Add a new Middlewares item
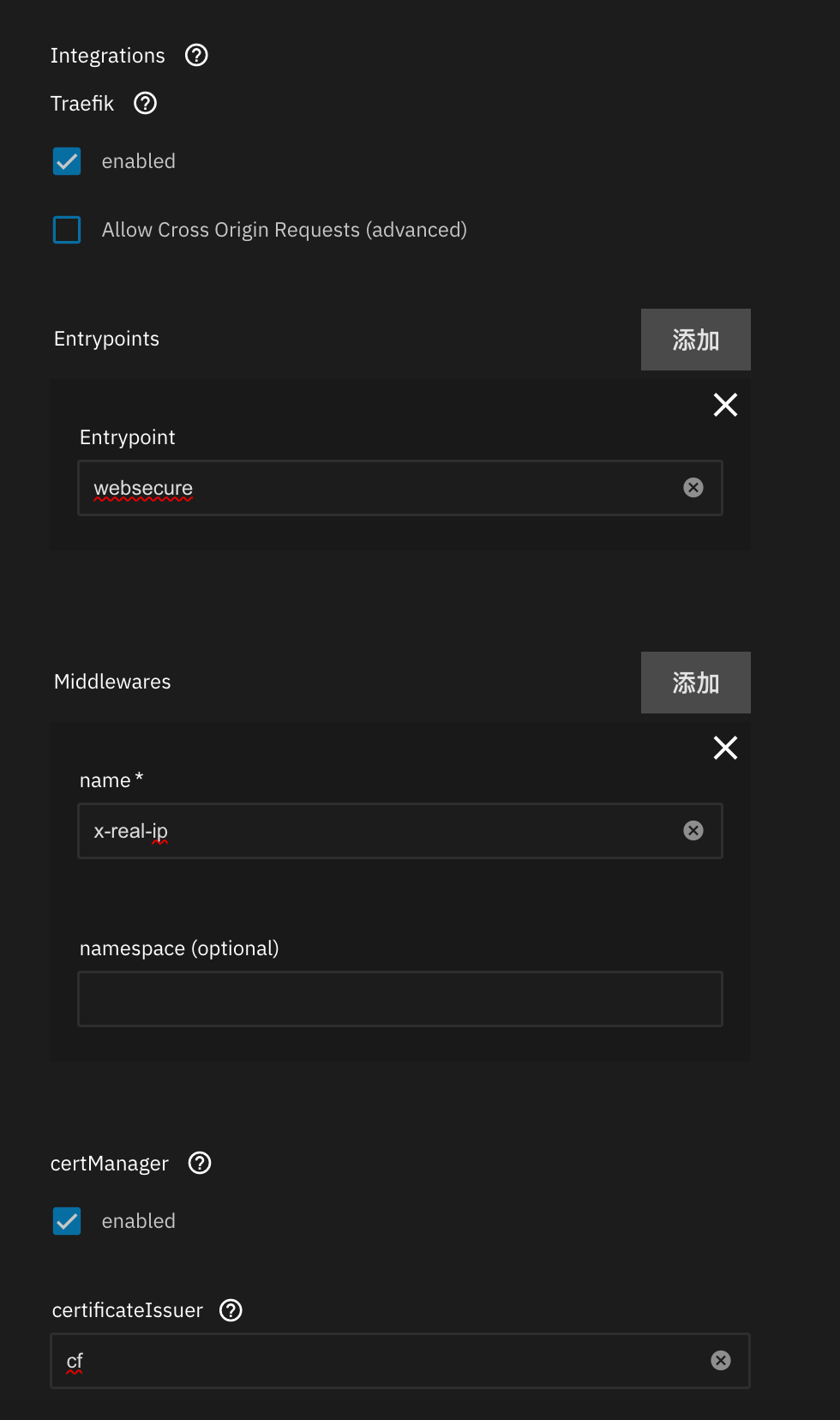This screenshot has width=840, height=1420. (695, 683)
